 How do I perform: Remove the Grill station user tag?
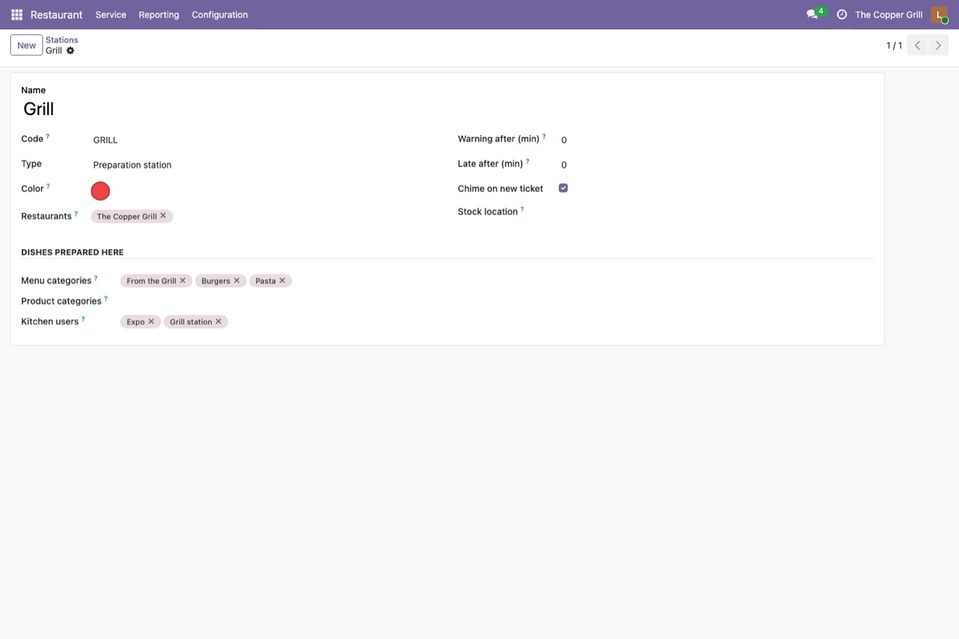[218, 322]
